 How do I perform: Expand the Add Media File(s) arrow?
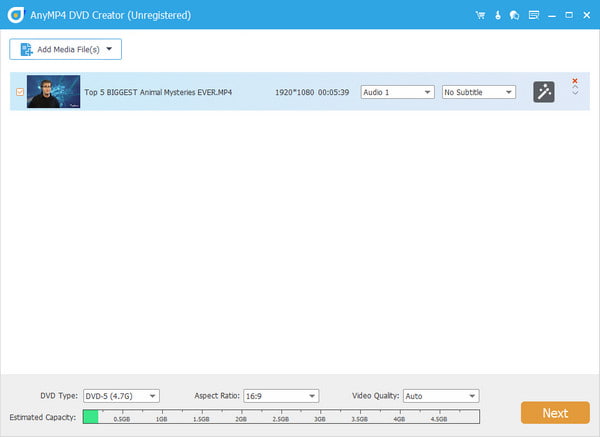109,49
